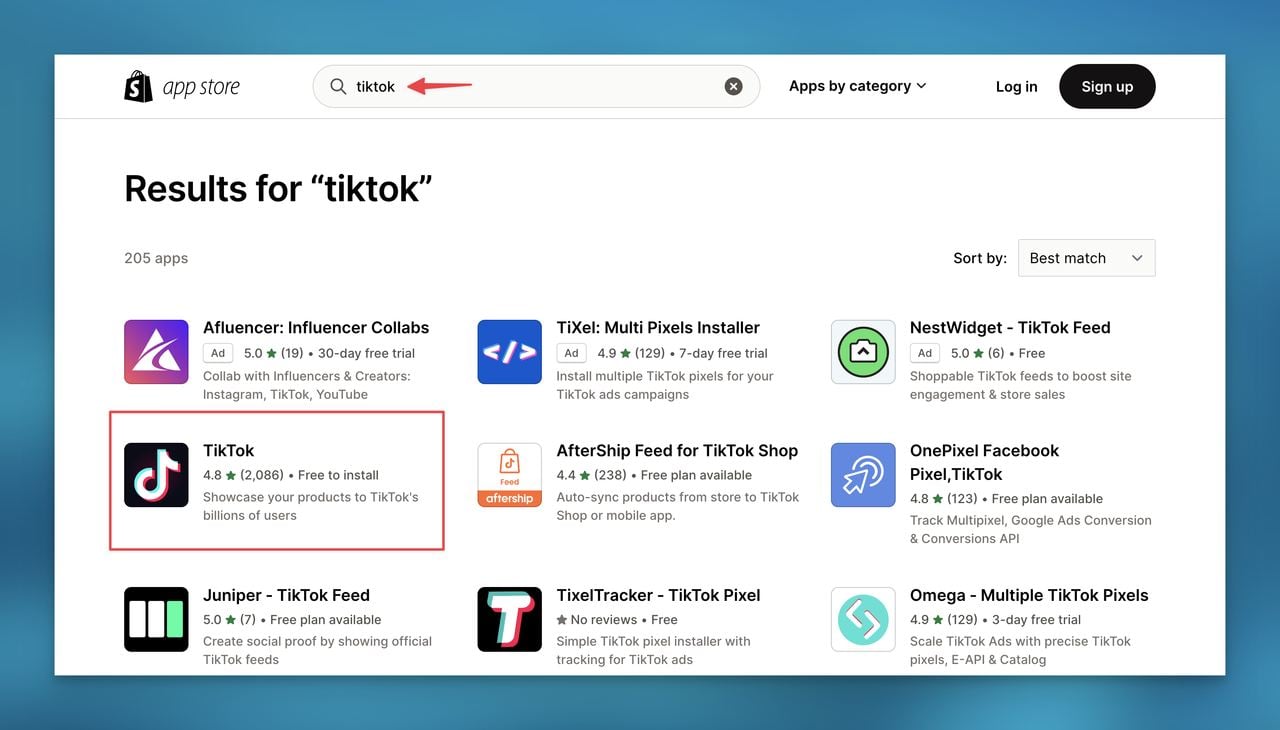1280x730 pixels.
Task: Click the TiXel Multi Pixels app icon
Action: coord(510,352)
